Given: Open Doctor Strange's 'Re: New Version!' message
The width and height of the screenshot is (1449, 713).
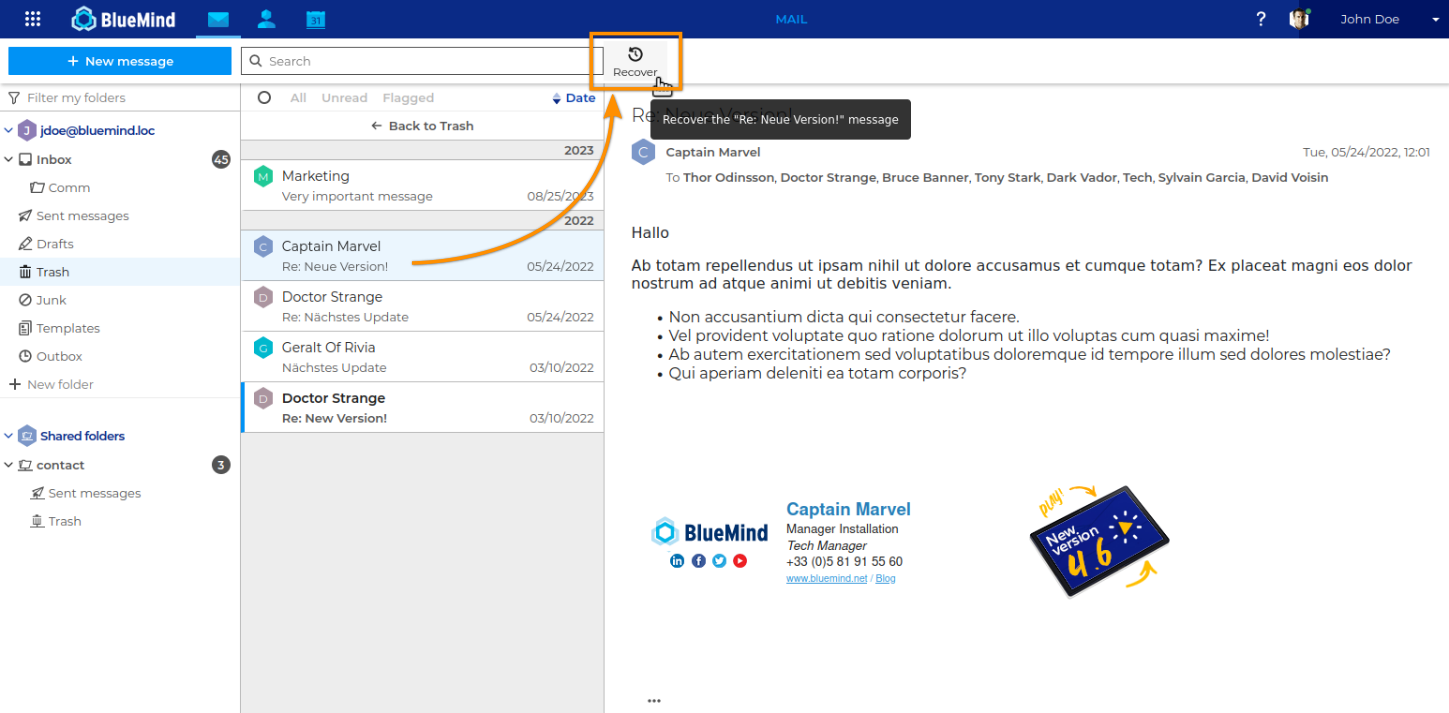Looking at the screenshot, I should [422, 407].
